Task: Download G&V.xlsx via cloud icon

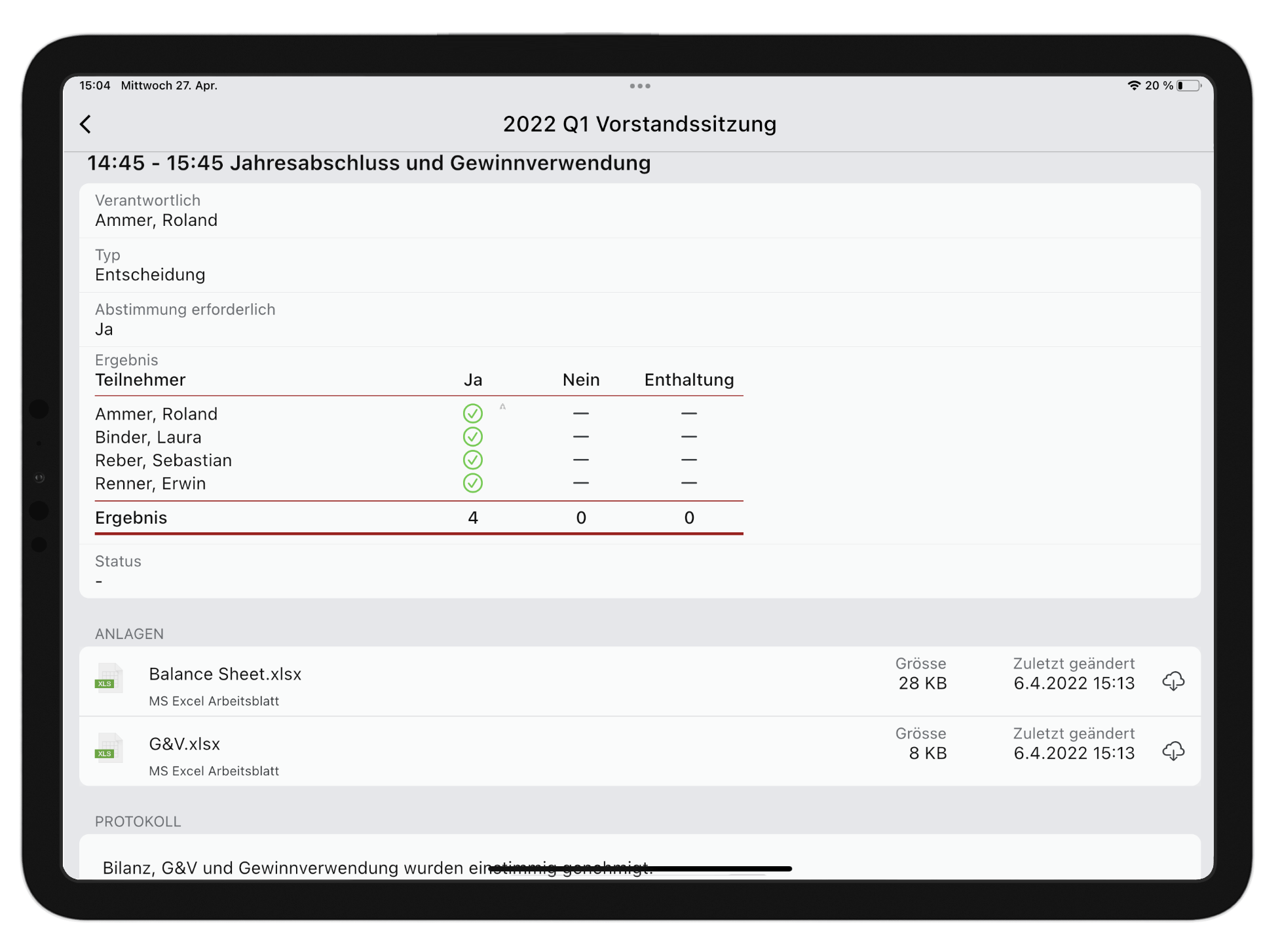Action: point(1173,751)
